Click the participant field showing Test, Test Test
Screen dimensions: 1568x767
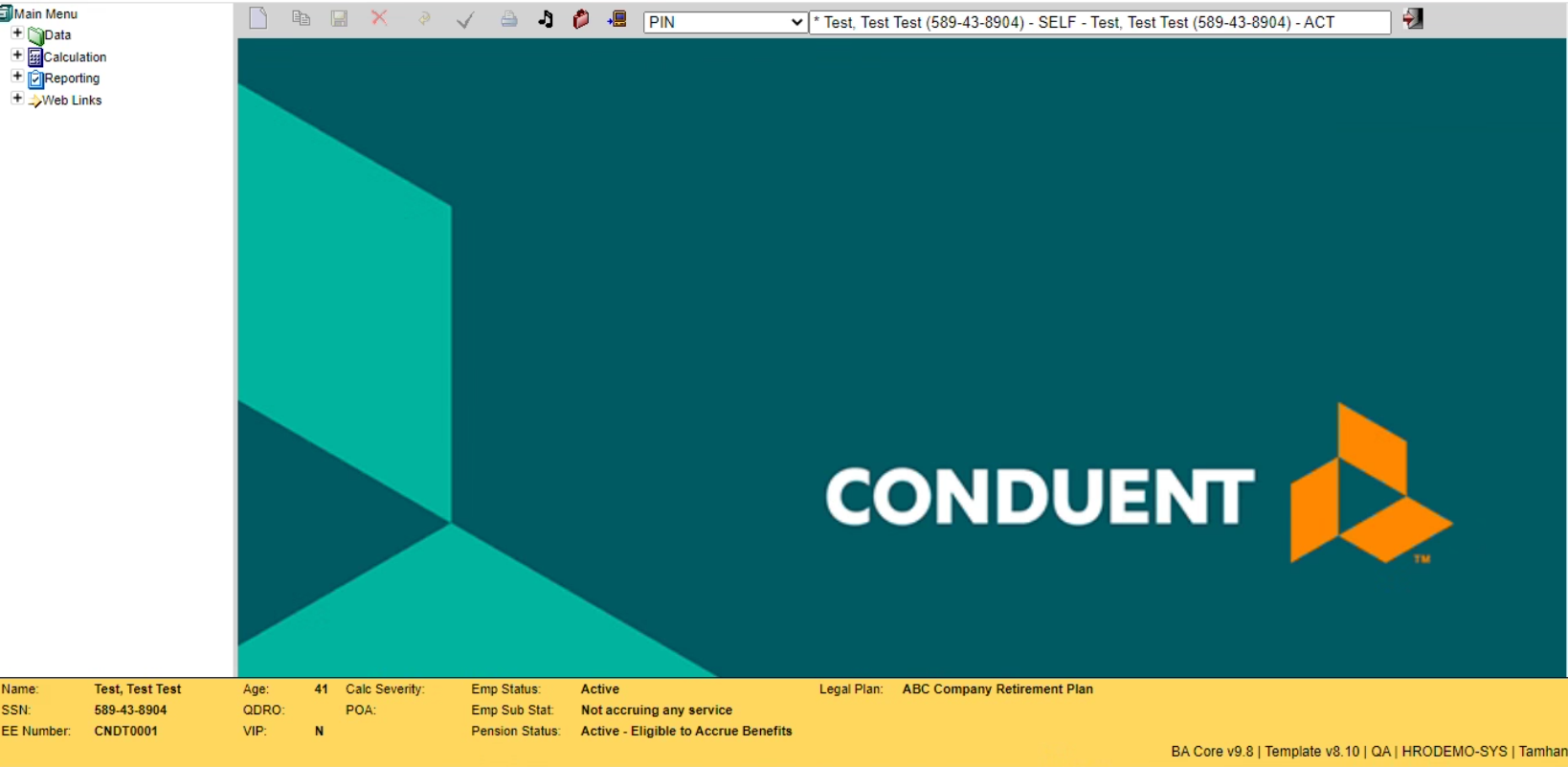point(1100,22)
